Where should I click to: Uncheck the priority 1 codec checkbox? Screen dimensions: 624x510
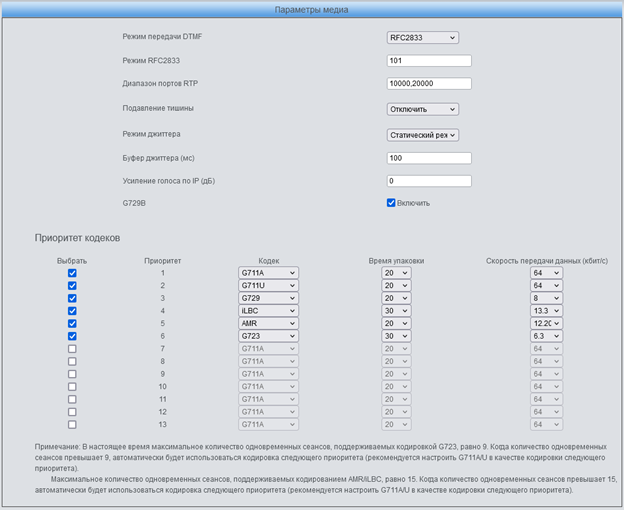click(72, 273)
